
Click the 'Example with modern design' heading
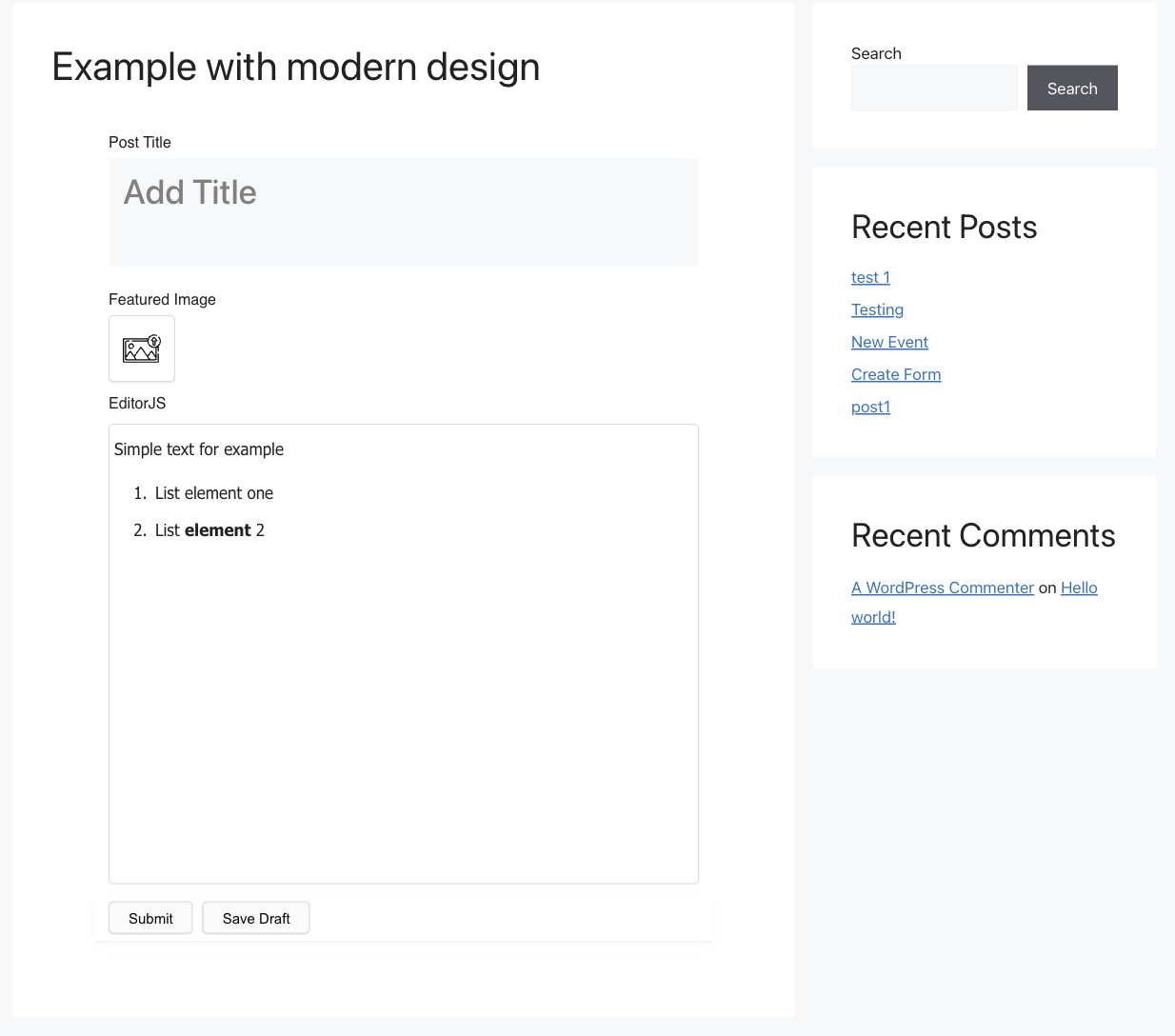click(x=296, y=67)
